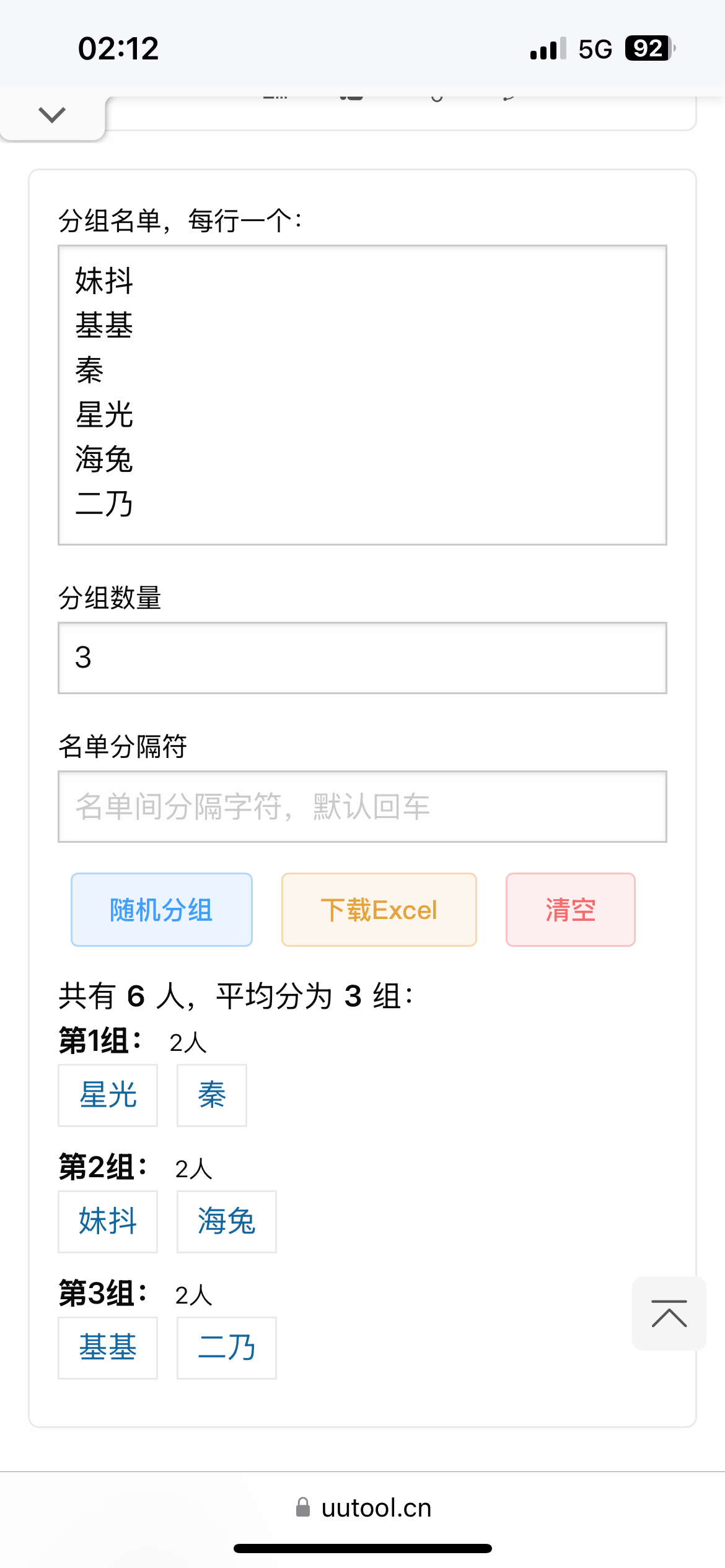
Task: Focus the 分组数量 field showing 3
Action: point(362,658)
